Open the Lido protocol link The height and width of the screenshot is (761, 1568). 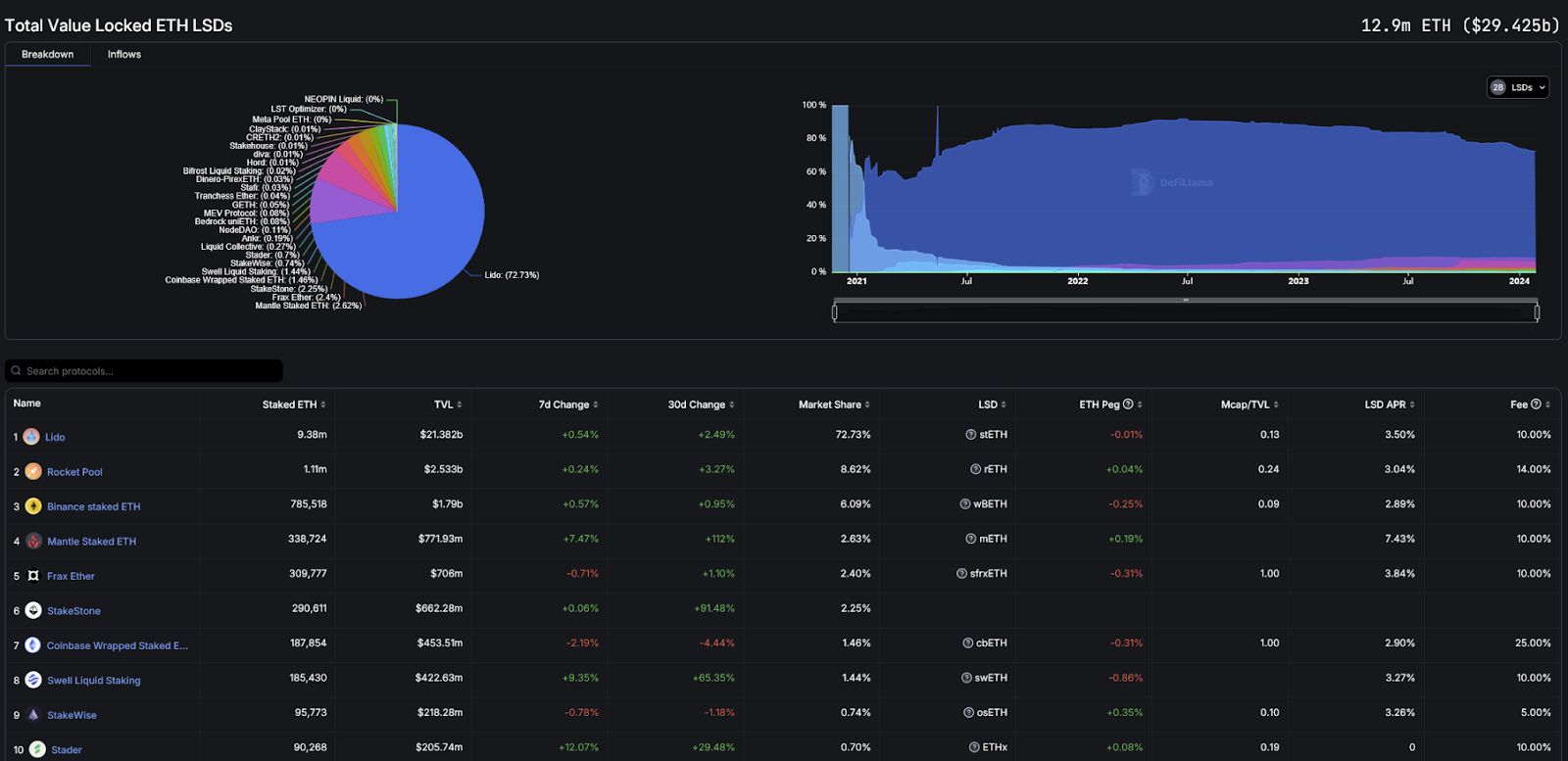click(x=55, y=437)
